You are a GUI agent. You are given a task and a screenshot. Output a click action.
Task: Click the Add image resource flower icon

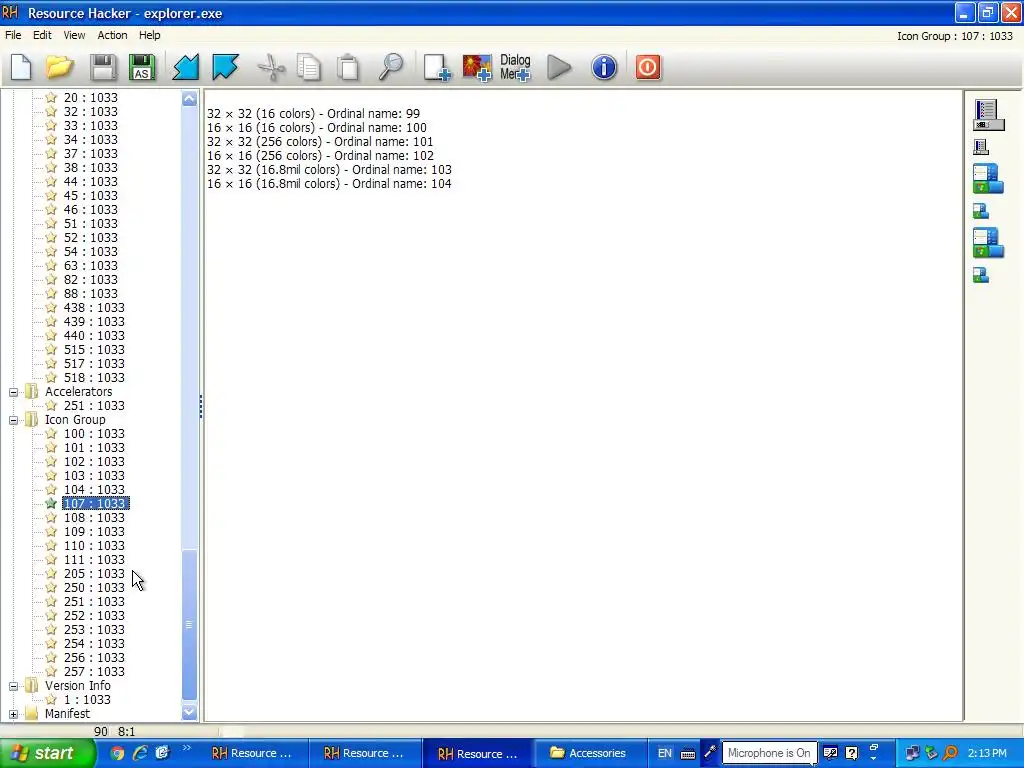tap(477, 67)
